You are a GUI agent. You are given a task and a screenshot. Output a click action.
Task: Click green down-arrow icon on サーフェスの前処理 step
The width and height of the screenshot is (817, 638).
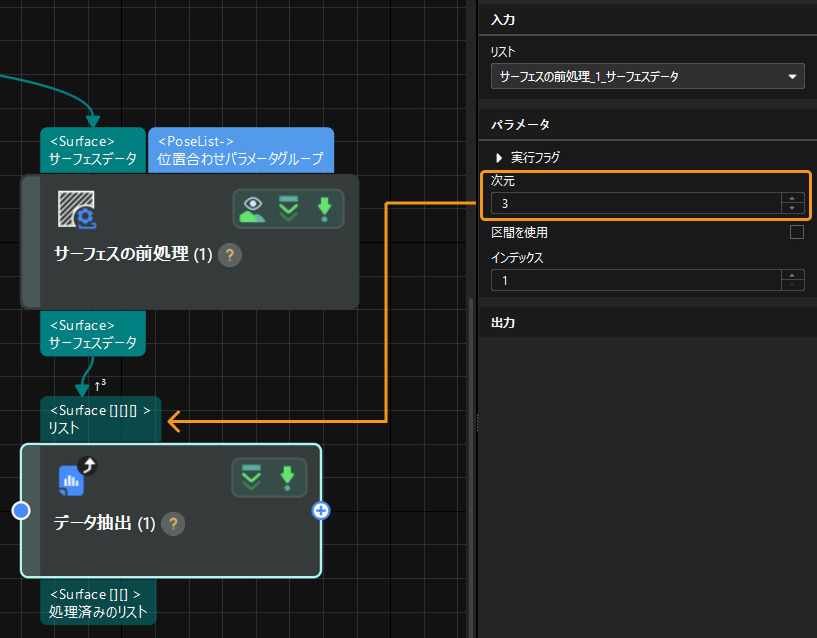pyautogui.click(x=324, y=209)
